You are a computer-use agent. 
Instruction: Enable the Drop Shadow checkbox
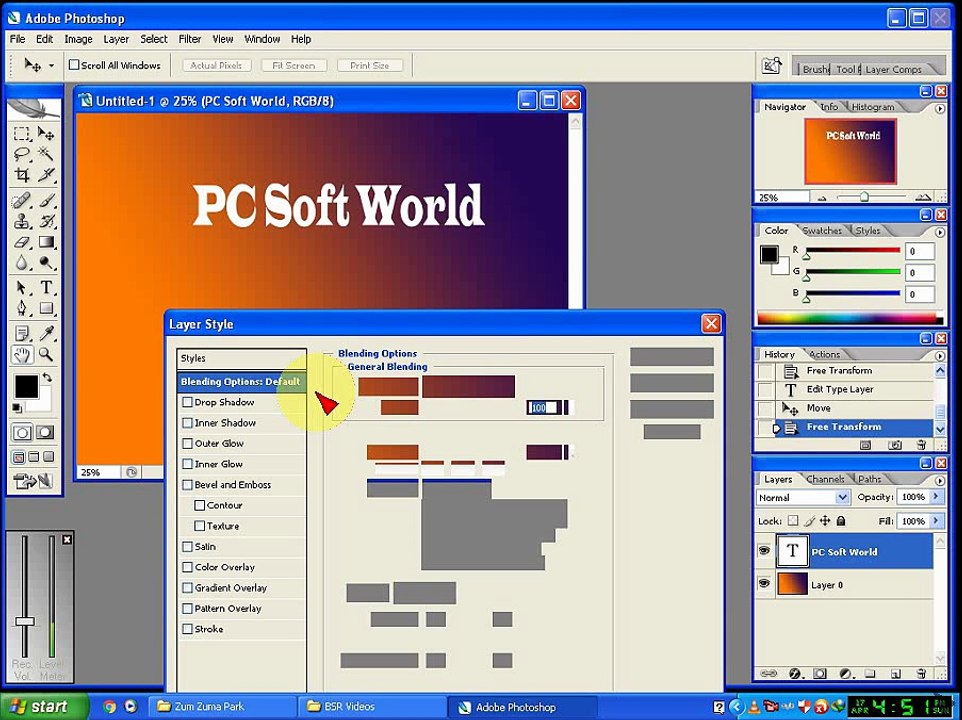pyautogui.click(x=188, y=402)
